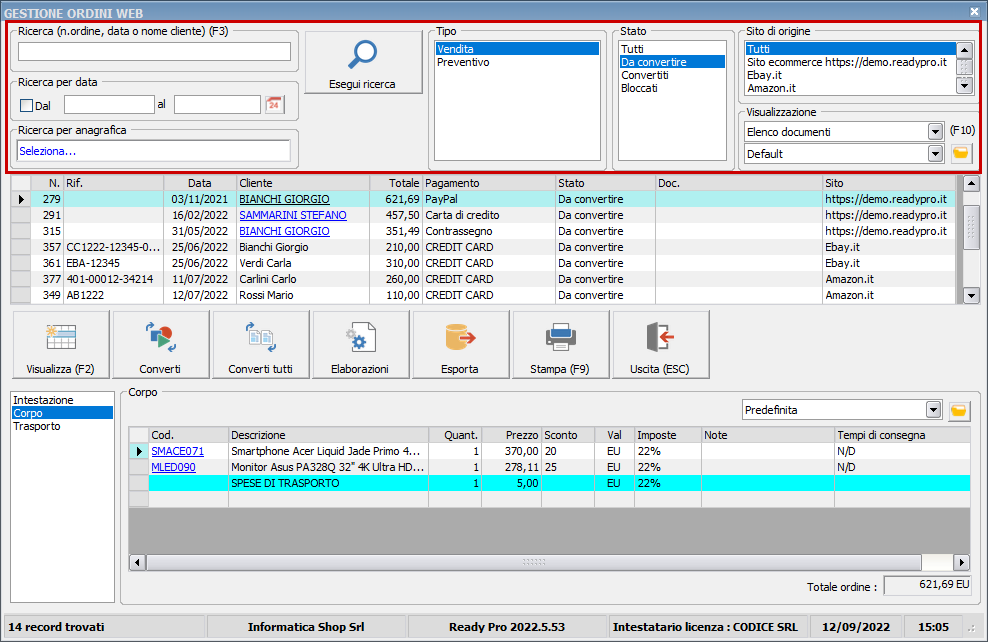Viewport: 988px width, 642px height.
Task: Open the Default visualization dropdown
Action: 935,154
